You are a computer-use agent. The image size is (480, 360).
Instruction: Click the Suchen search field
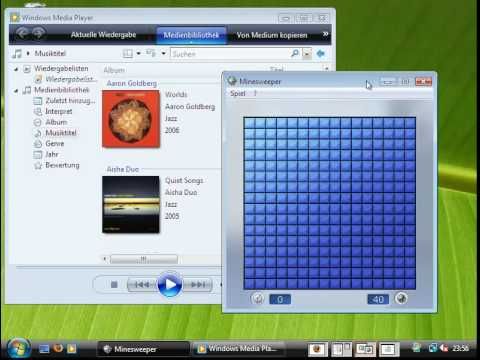(230, 54)
